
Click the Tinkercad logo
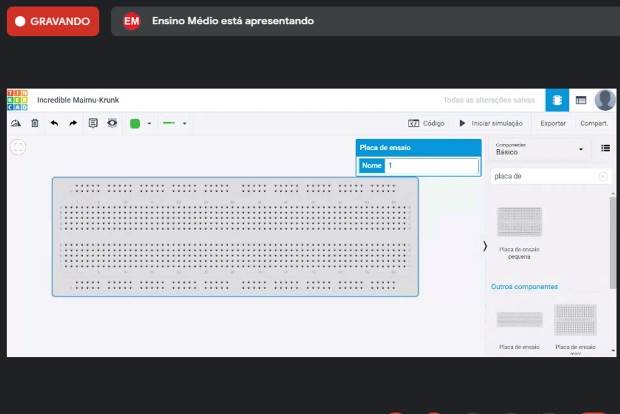[x=18, y=99]
